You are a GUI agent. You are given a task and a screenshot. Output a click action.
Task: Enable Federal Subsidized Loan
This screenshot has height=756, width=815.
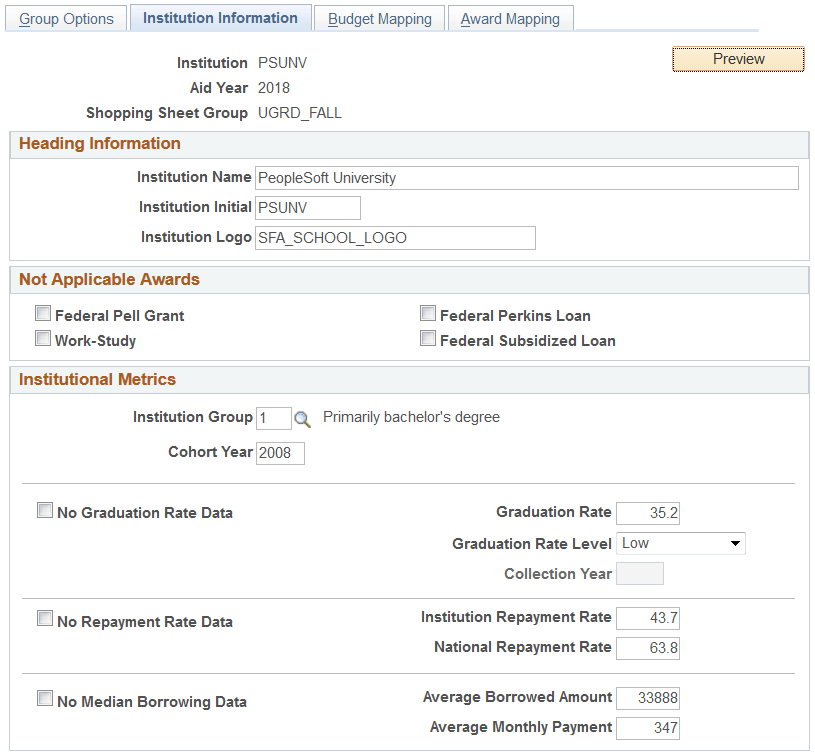pyautogui.click(x=428, y=338)
